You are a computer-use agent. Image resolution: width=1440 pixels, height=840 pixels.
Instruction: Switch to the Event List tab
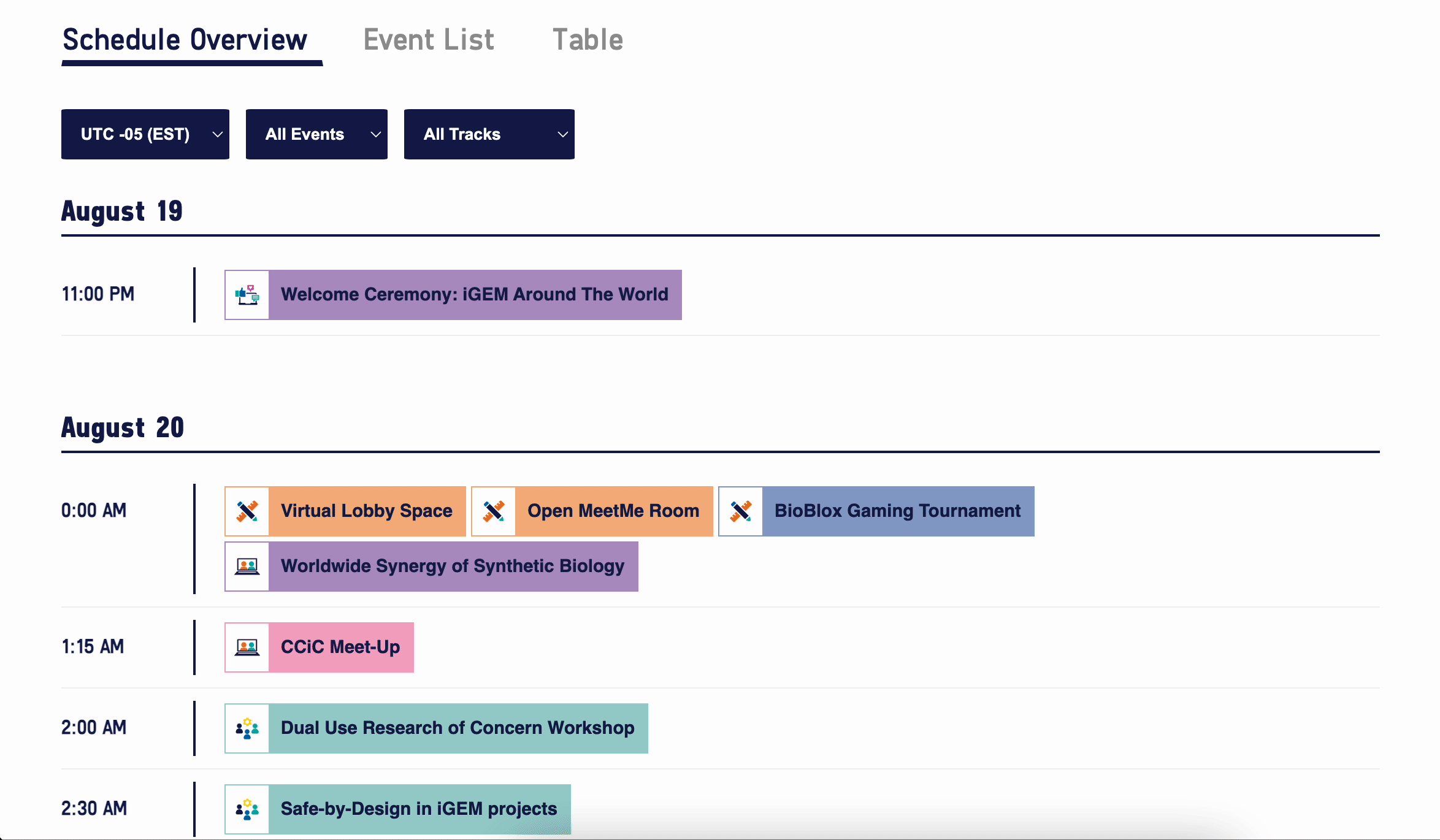point(428,40)
